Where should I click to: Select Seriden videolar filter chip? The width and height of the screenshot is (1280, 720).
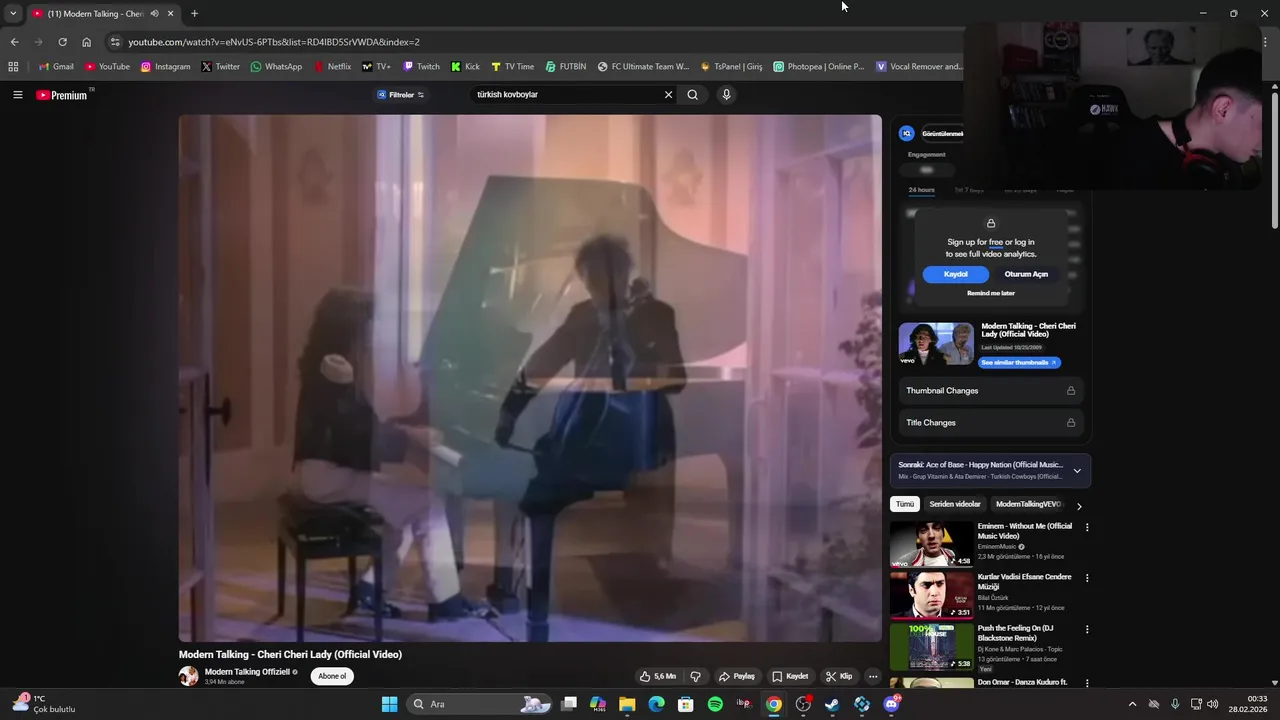tap(955, 505)
